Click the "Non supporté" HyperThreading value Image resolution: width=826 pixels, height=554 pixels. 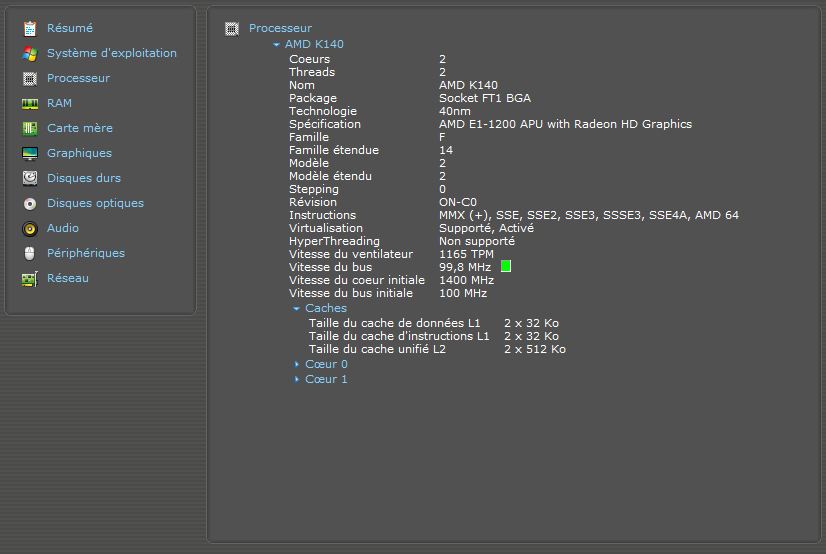(x=477, y=241)
